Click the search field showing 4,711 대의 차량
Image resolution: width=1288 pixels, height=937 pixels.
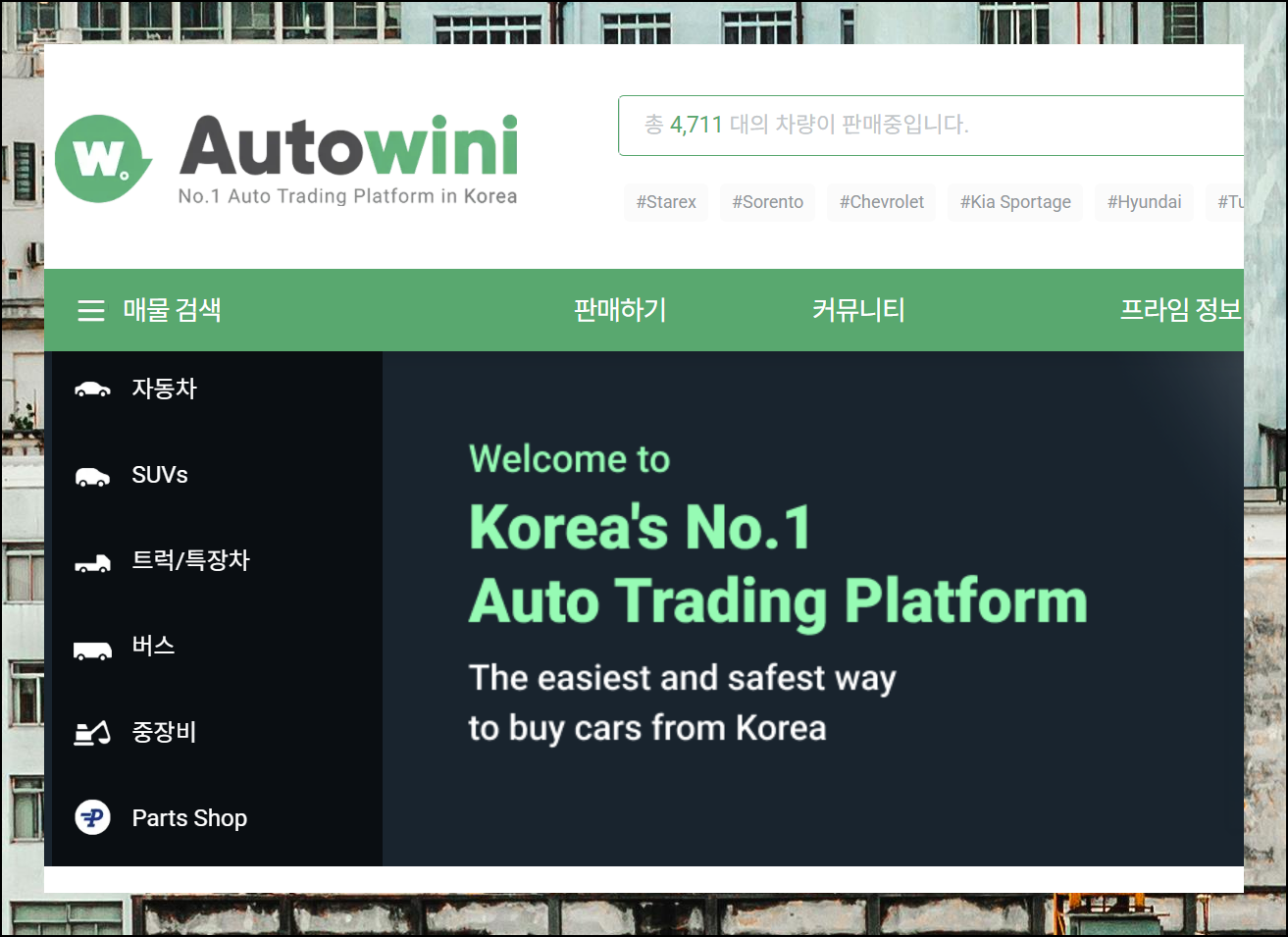(x=931, y=126)
